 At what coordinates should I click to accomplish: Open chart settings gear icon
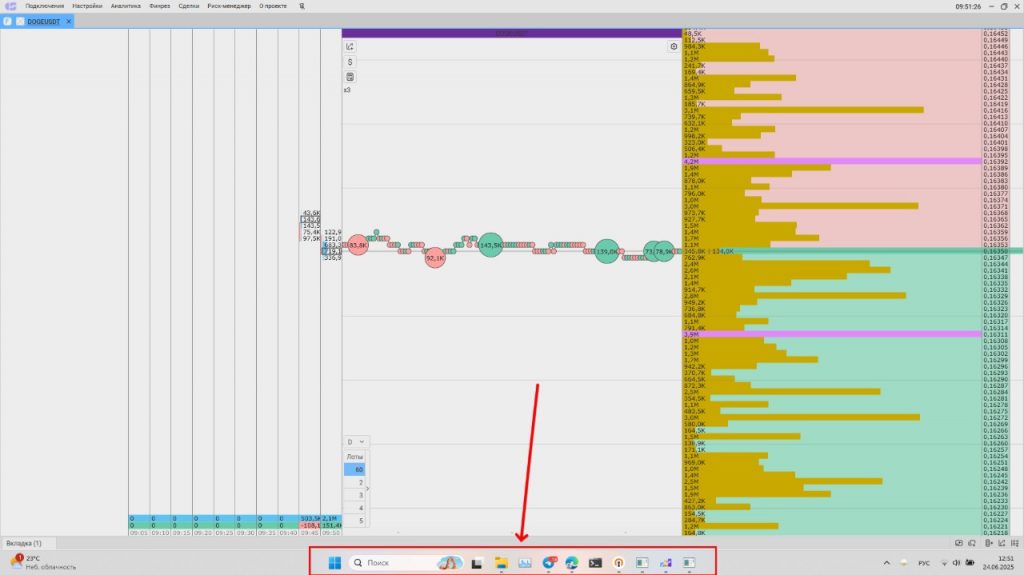(673, 46)
